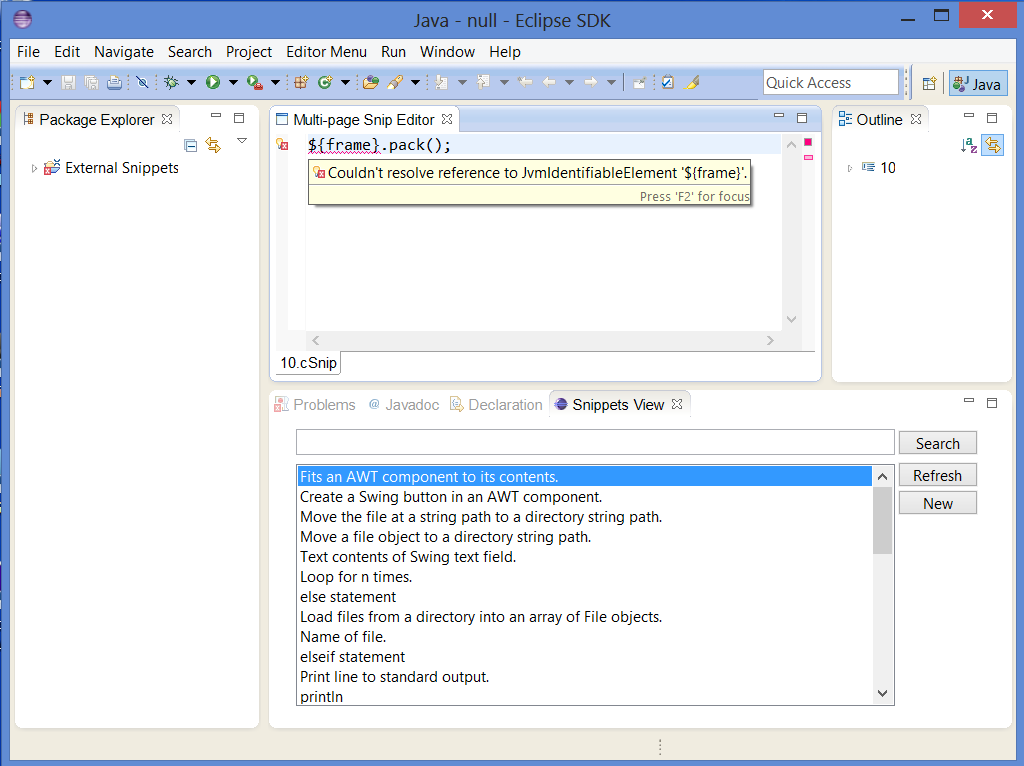This screenshot has height=766, width=1024.
Task: Select 'Create a Swing button in an AWT component.'
Action: coord(584,497)
